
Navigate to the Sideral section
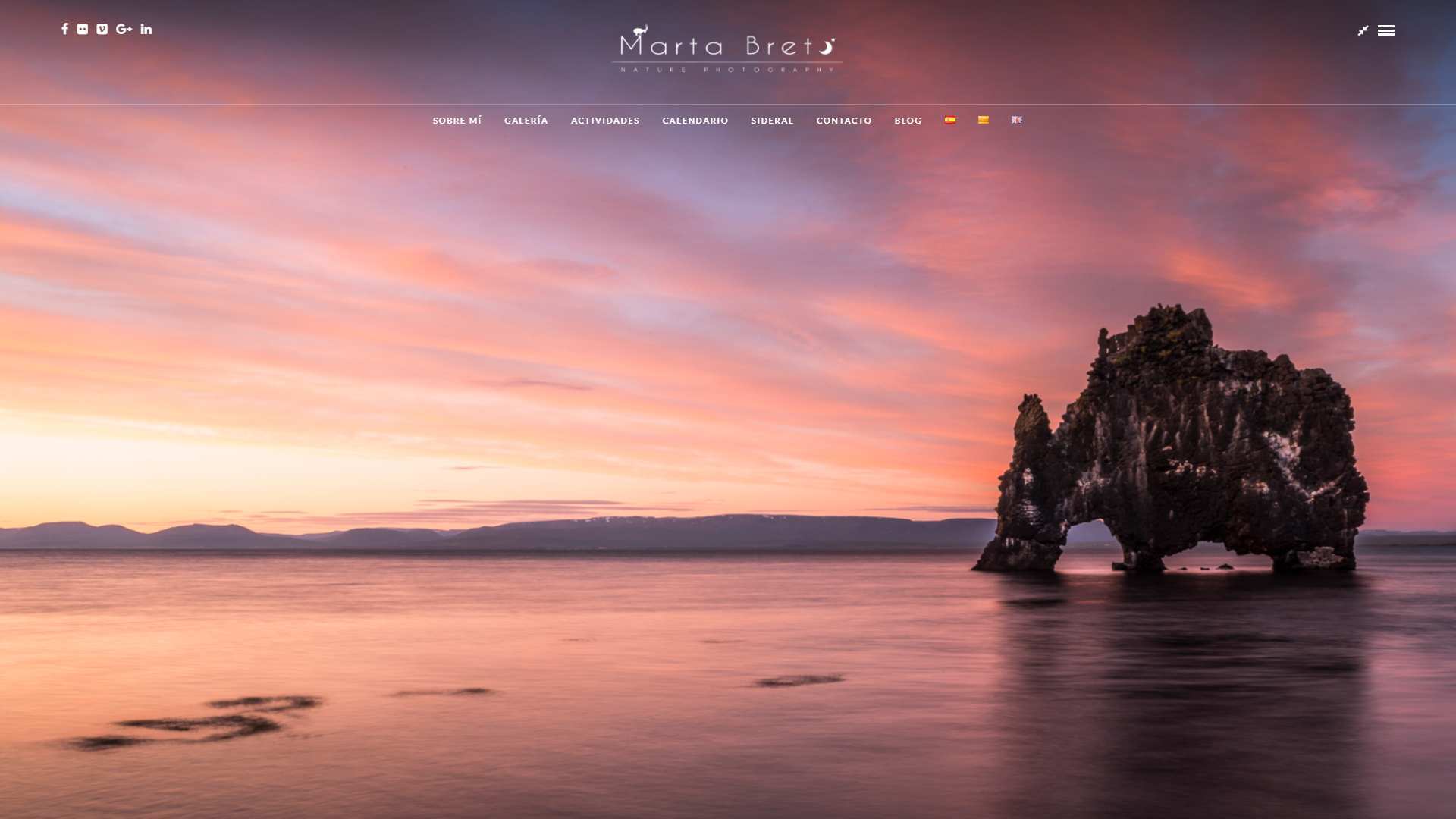coord(772,121)
